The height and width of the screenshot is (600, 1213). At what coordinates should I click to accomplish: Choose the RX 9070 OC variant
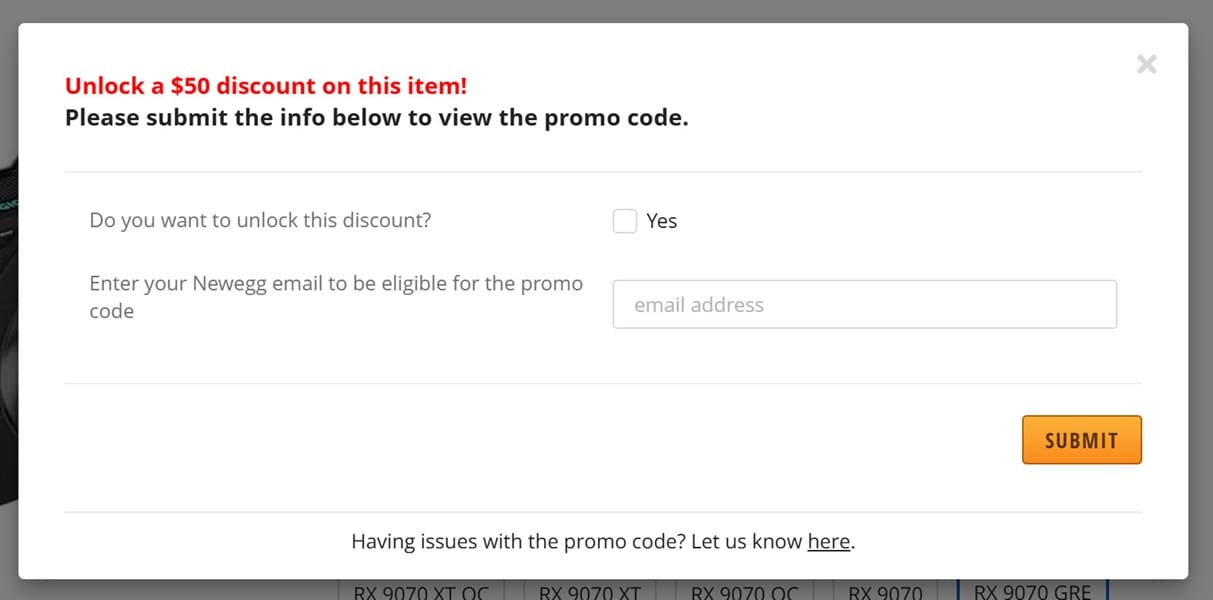point(745,590)
